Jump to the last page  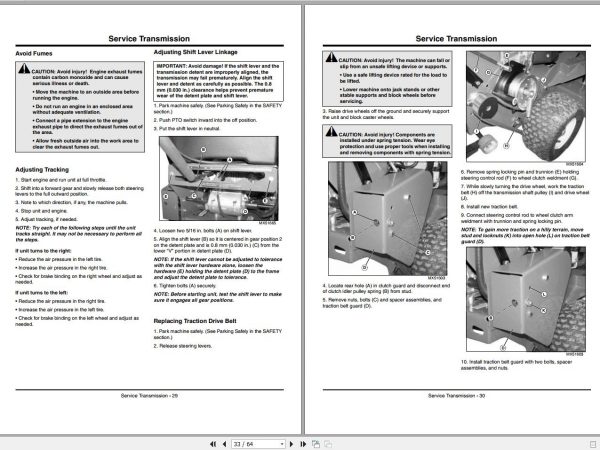[x=303, y=444]
